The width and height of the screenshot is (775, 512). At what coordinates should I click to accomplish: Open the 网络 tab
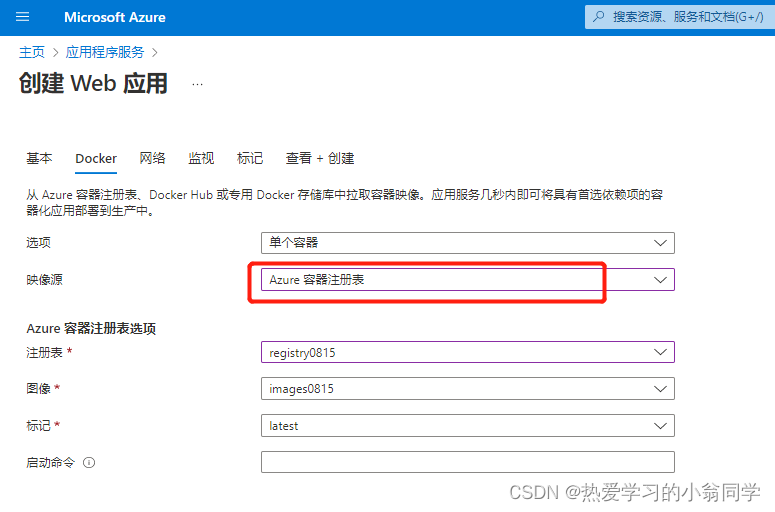pyautogui.click(x=152, y=158)
